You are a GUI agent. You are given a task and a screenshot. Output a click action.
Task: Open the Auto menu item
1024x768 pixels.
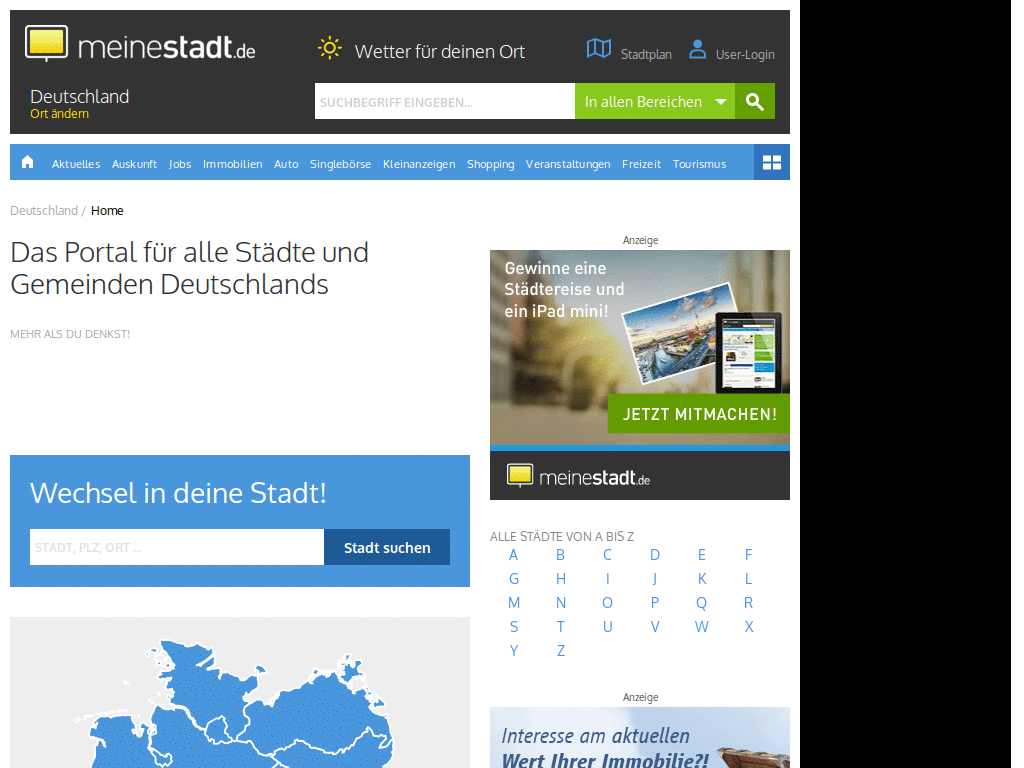point(286,164)
